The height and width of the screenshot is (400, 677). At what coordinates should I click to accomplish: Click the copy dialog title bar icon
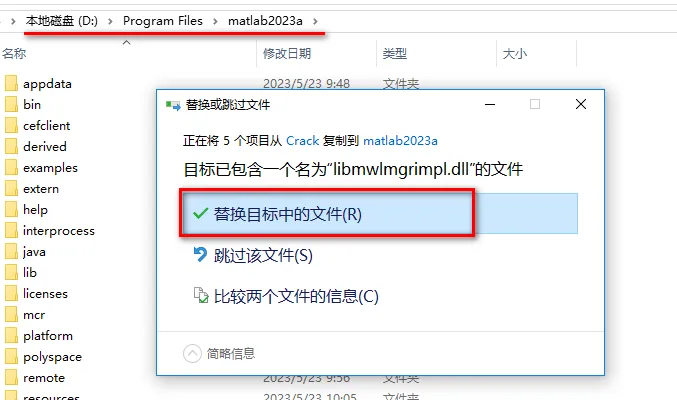[x=173, y=105]
